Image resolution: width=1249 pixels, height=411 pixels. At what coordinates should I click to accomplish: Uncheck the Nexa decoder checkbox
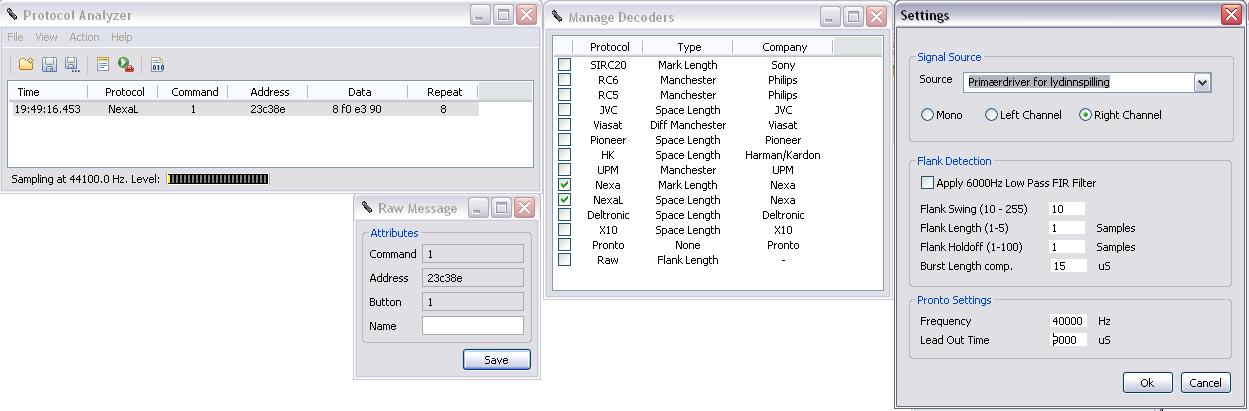point(565,185)
